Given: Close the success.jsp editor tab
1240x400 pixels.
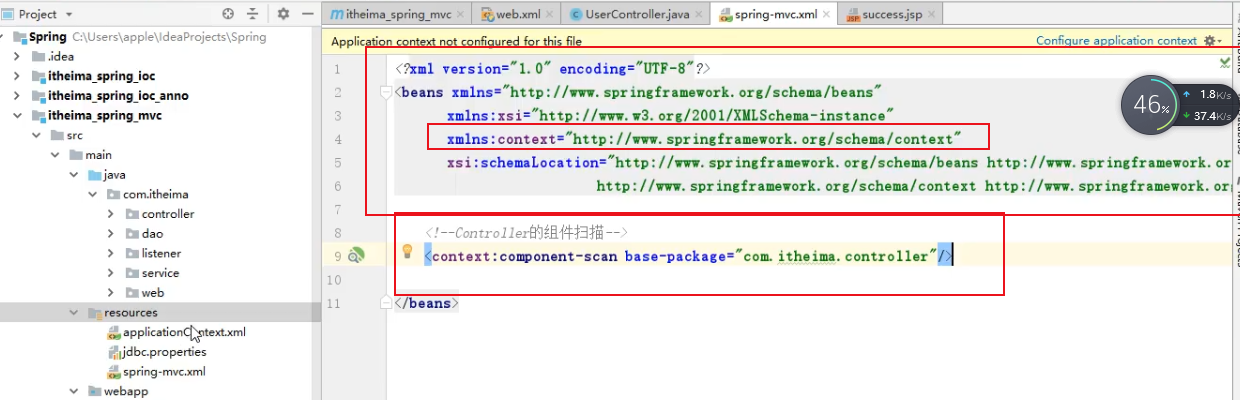Looking at the screenshot, I should 931,15.
